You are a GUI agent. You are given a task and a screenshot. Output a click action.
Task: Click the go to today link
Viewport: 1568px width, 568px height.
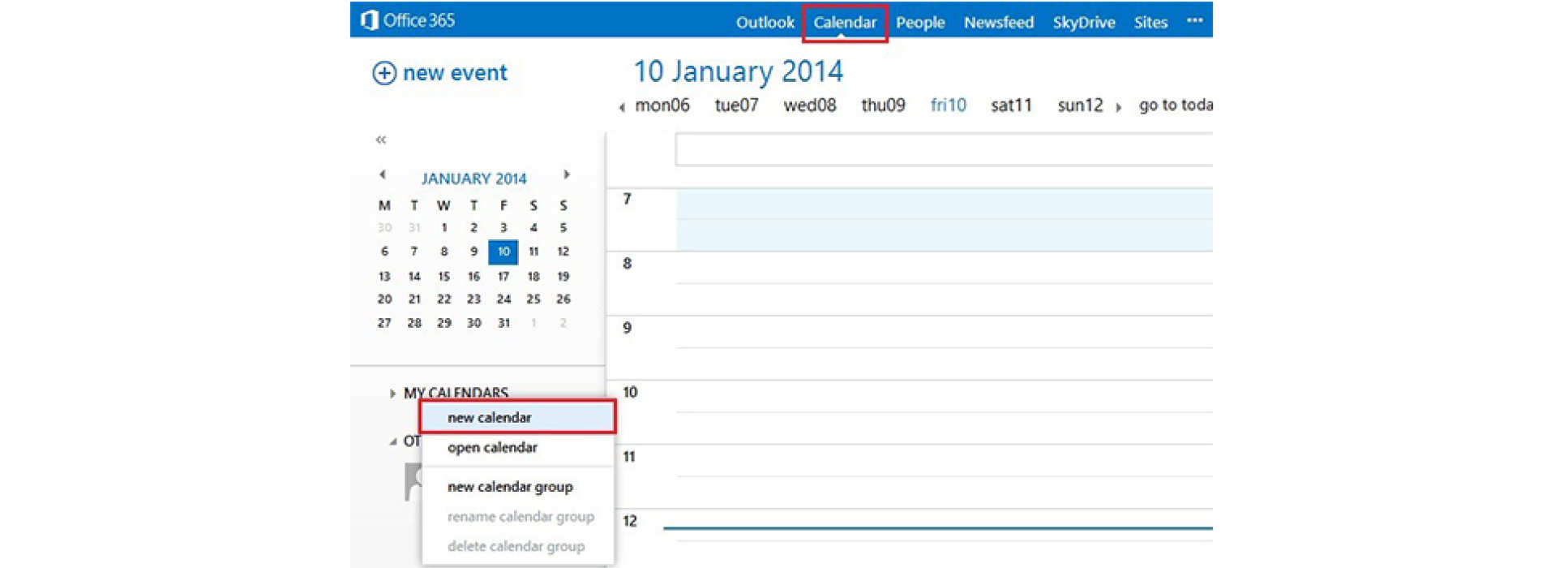1175,105
